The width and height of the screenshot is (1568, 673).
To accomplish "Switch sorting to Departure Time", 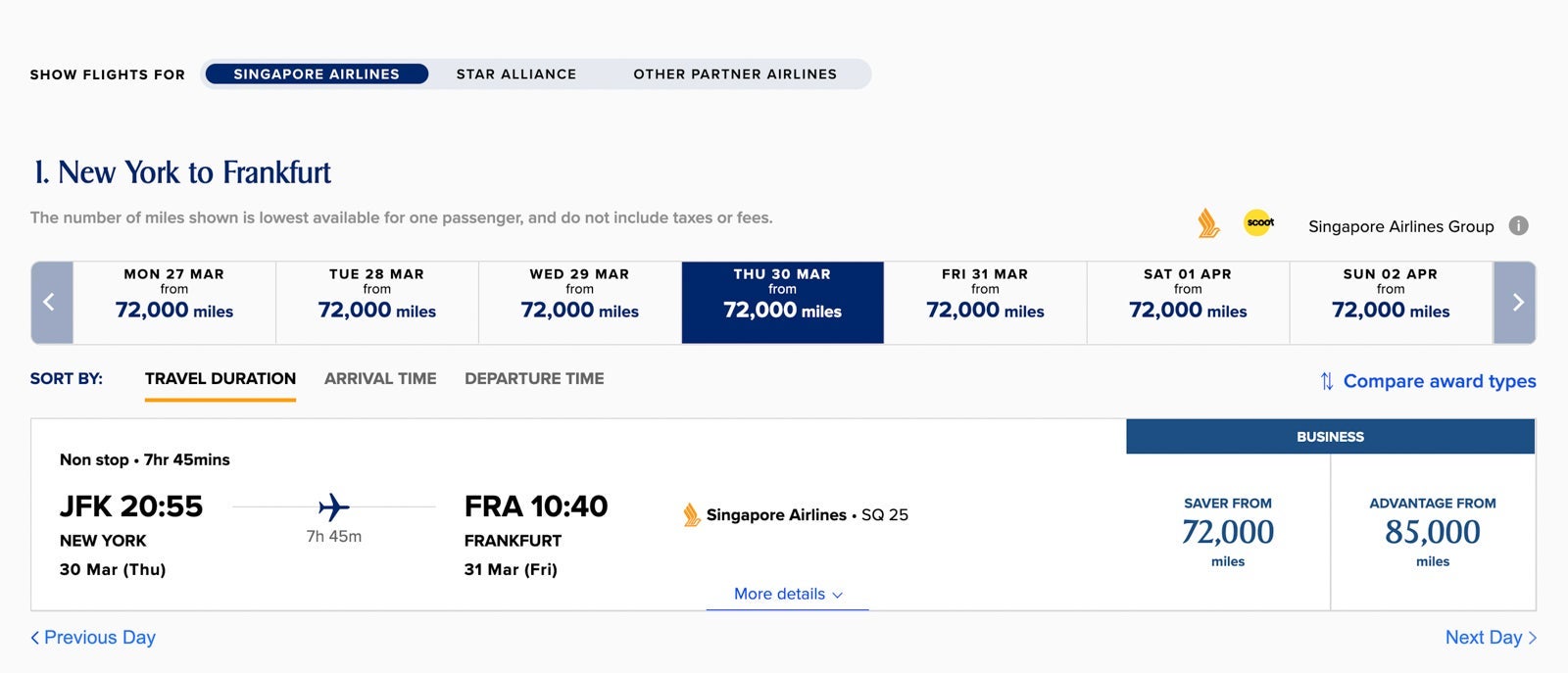I will click(535, 378).
